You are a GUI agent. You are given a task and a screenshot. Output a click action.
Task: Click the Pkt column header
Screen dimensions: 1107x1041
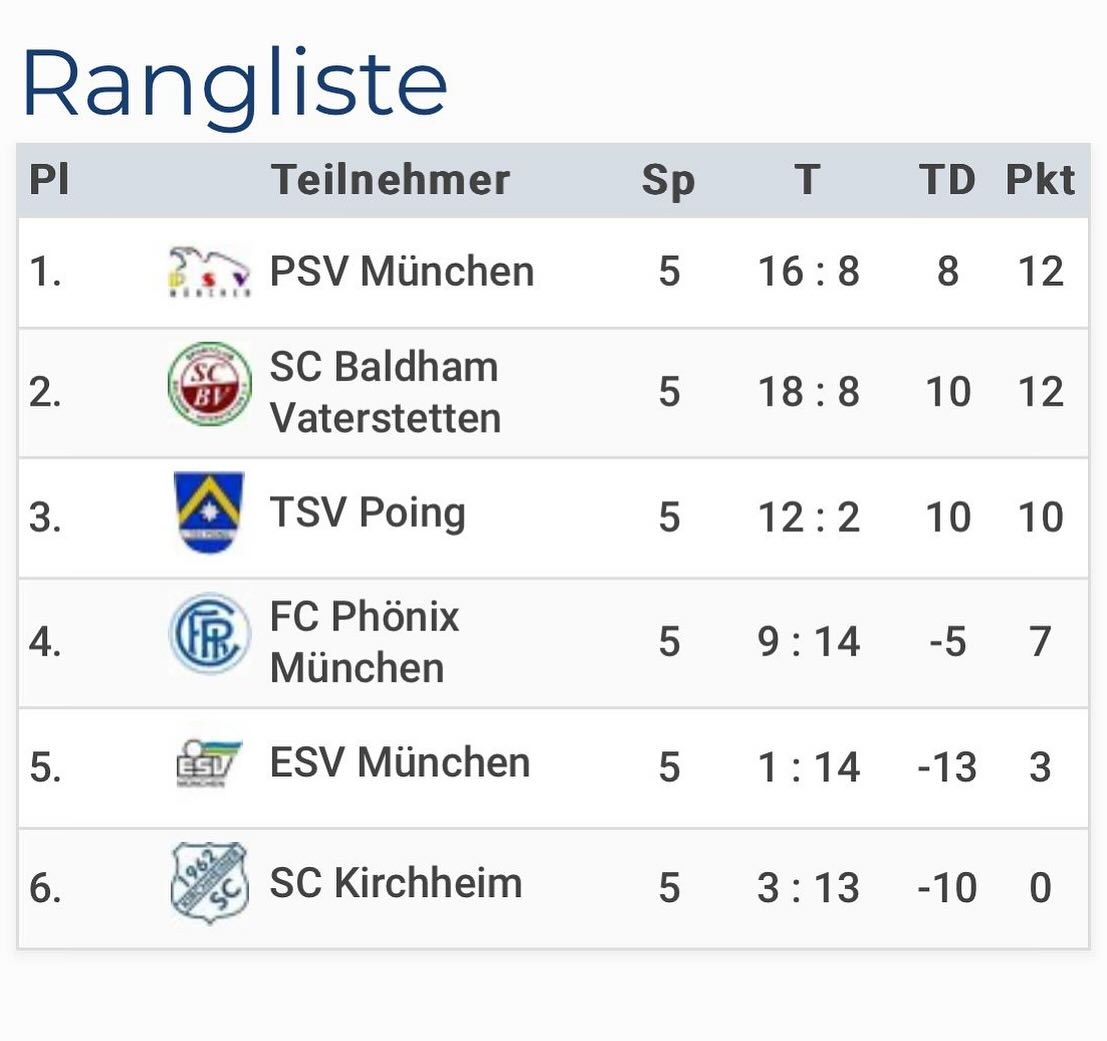(x=1040, y=180)
